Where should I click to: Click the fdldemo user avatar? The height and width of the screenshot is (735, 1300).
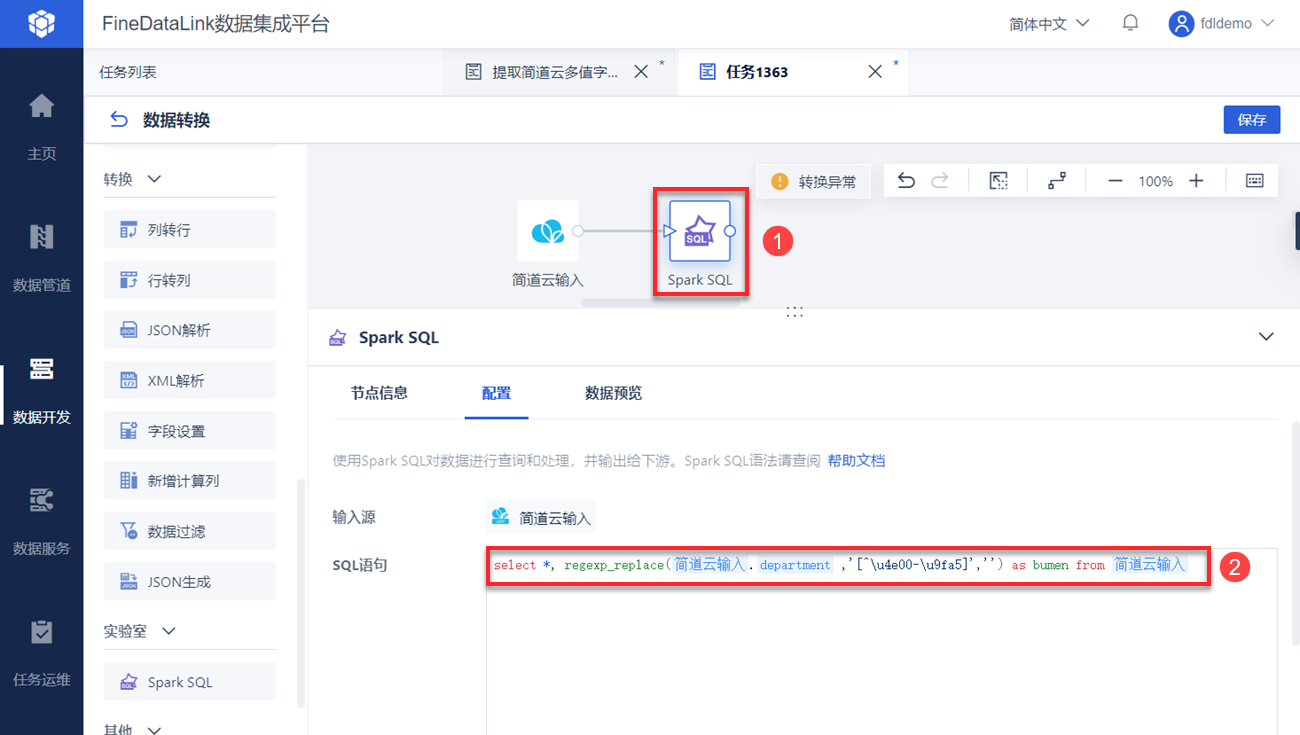pos(1182,24)
